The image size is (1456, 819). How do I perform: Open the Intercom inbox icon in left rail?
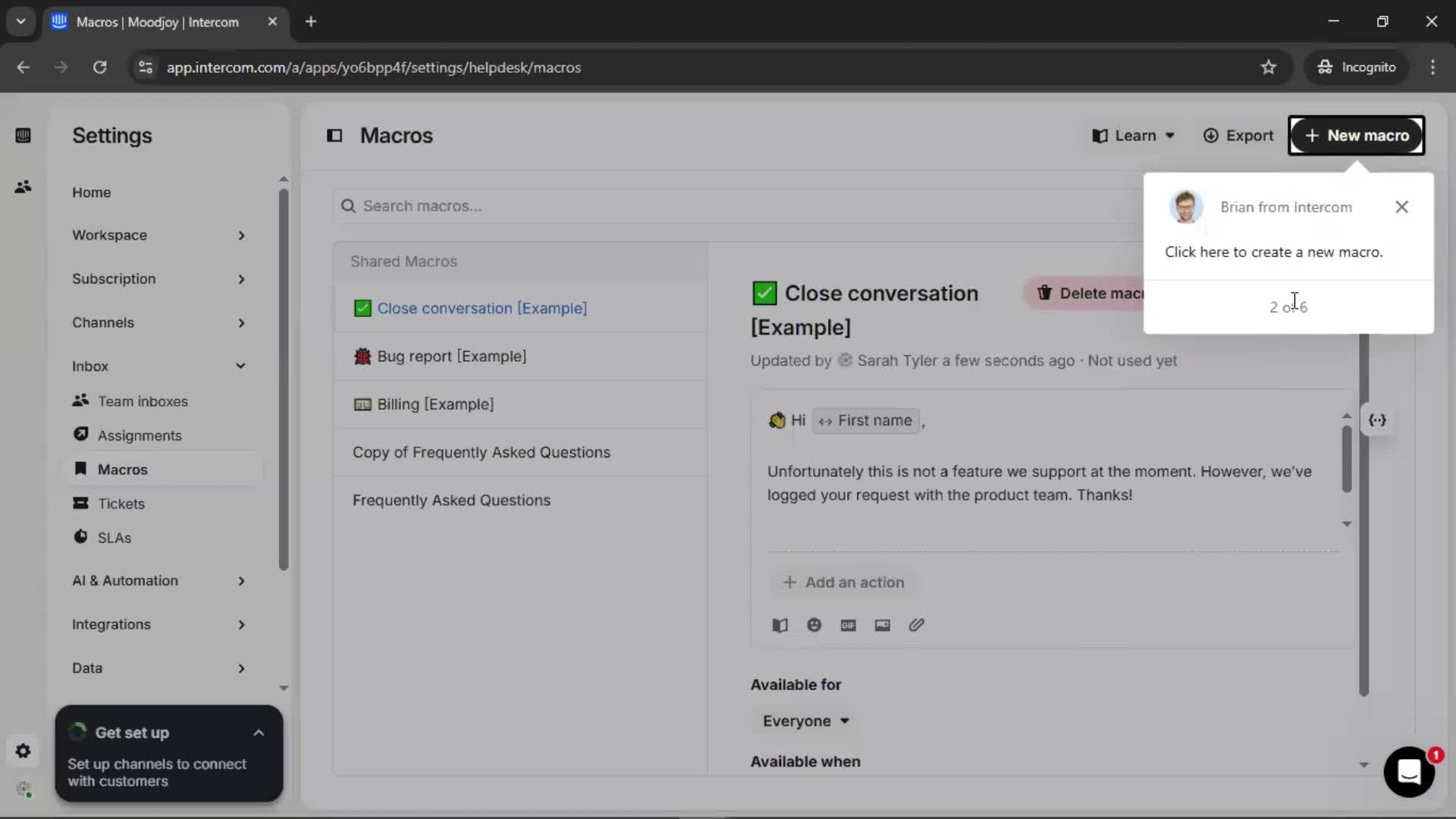[x=23, y=136]
